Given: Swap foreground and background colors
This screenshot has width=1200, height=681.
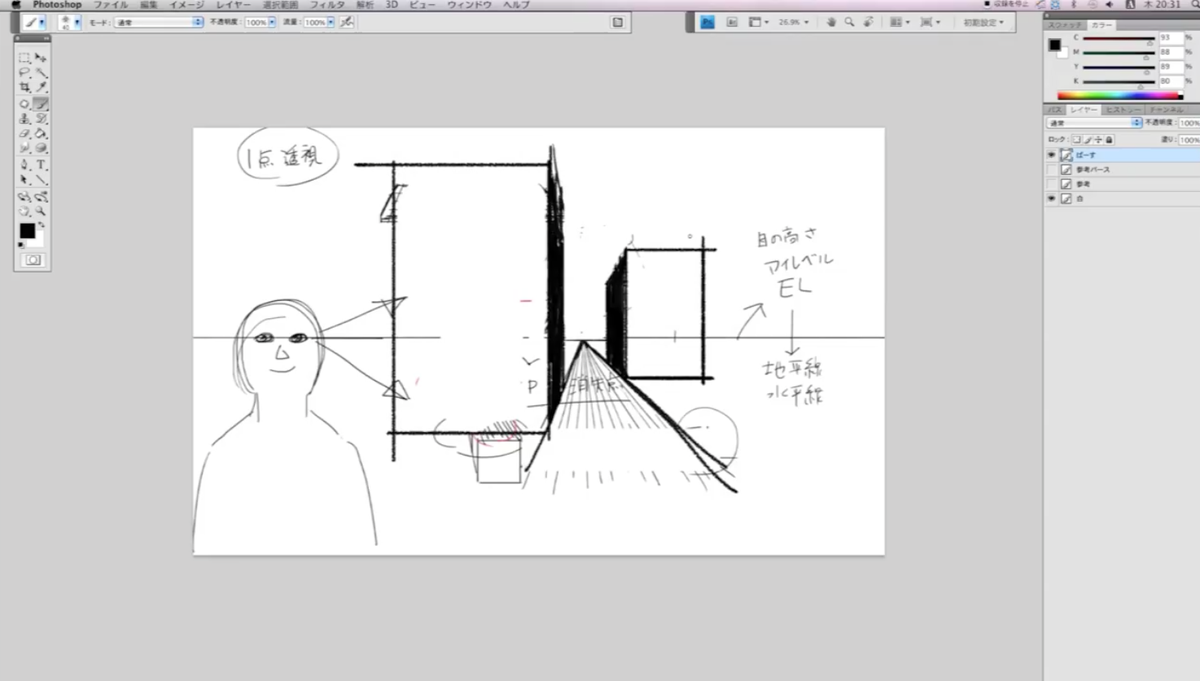Looking at the screenshot, I should [41, 224].
